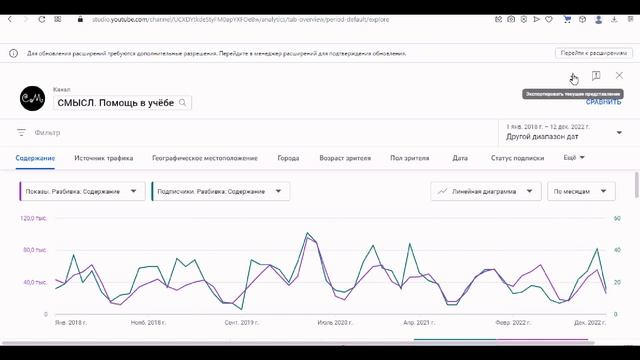Click the 'Нояб. 2018 г.' x-axis label
Image resolution: width=640 pixels, height=360 pixels.
[148, 322]
